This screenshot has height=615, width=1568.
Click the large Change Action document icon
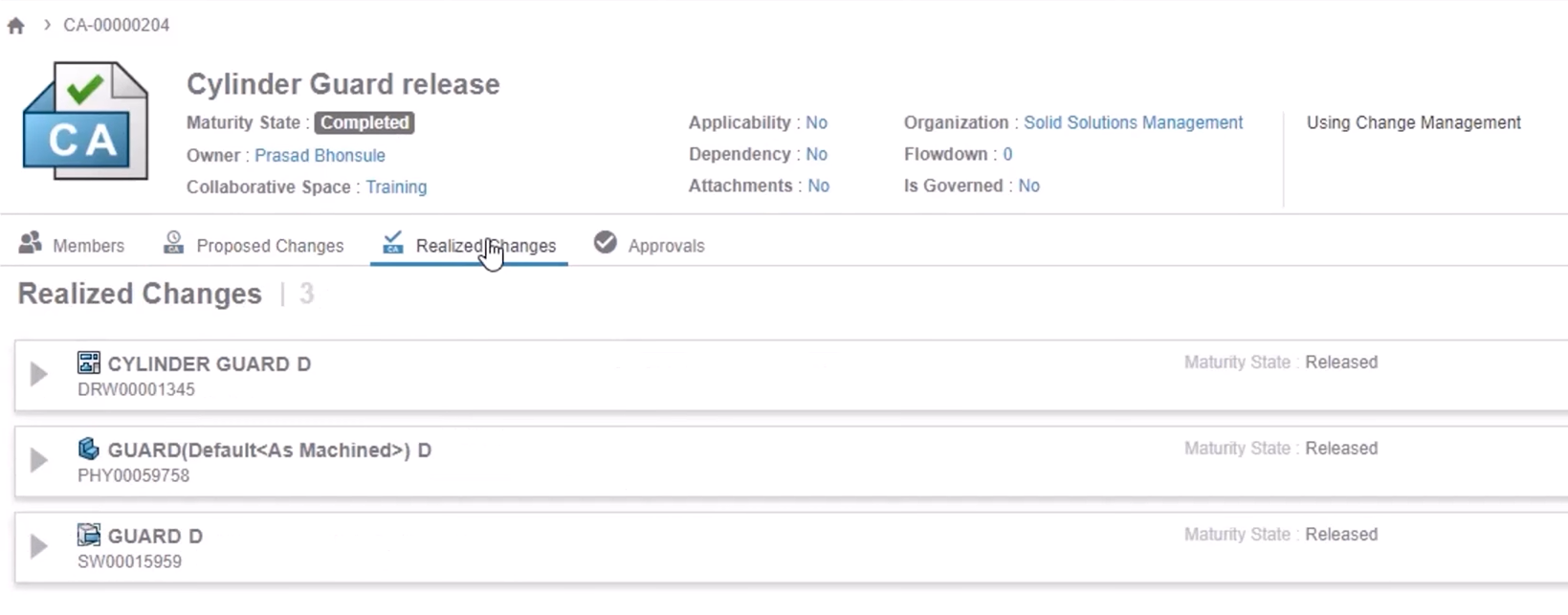[85, 121]
